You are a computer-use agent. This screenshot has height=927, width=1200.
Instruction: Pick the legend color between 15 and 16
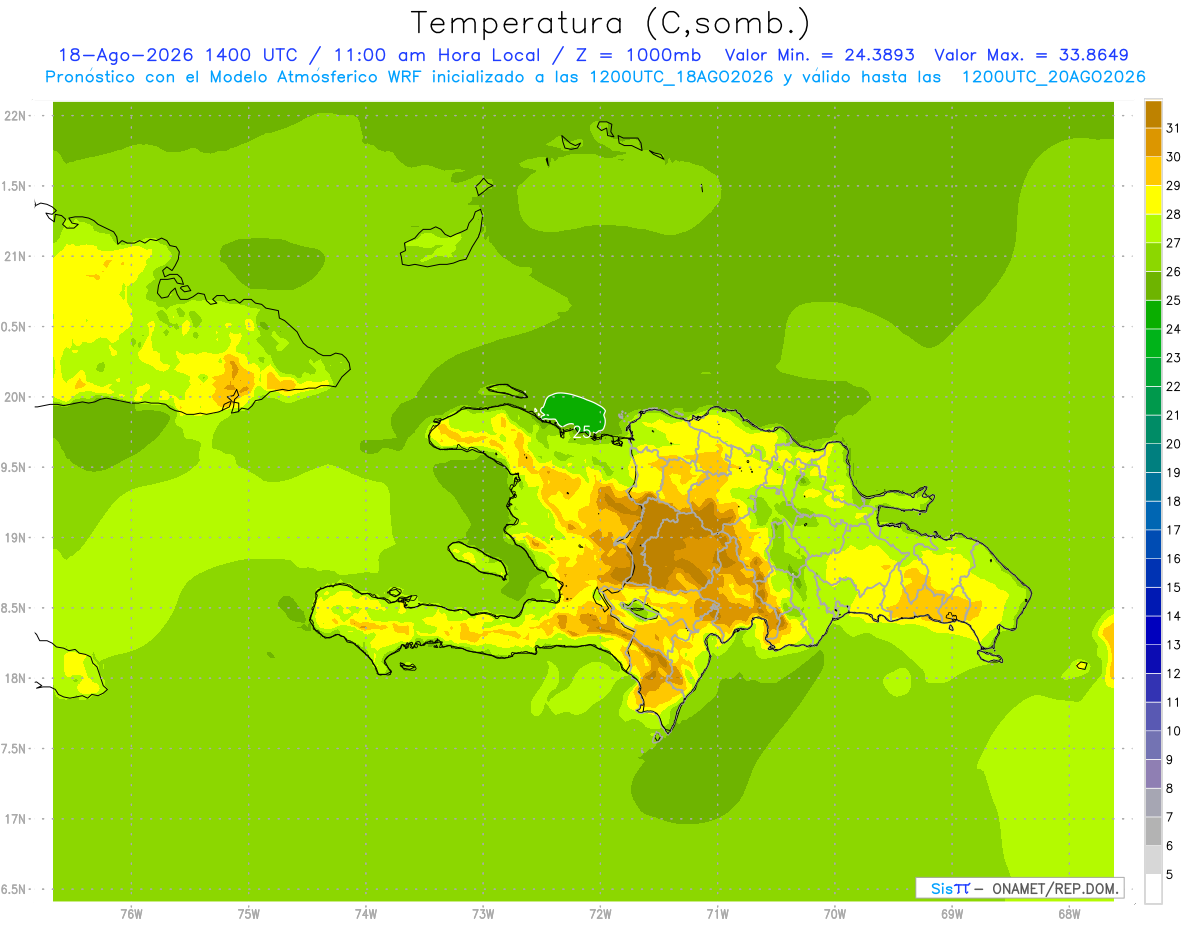click(x=1153, y=573)
